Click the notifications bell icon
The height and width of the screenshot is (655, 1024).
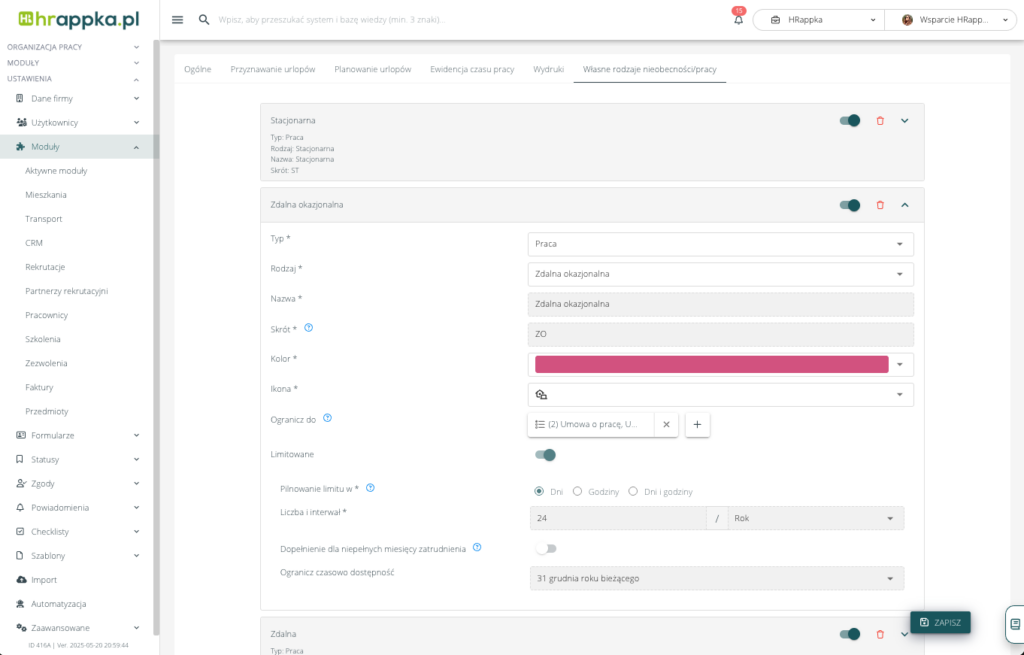738,20
